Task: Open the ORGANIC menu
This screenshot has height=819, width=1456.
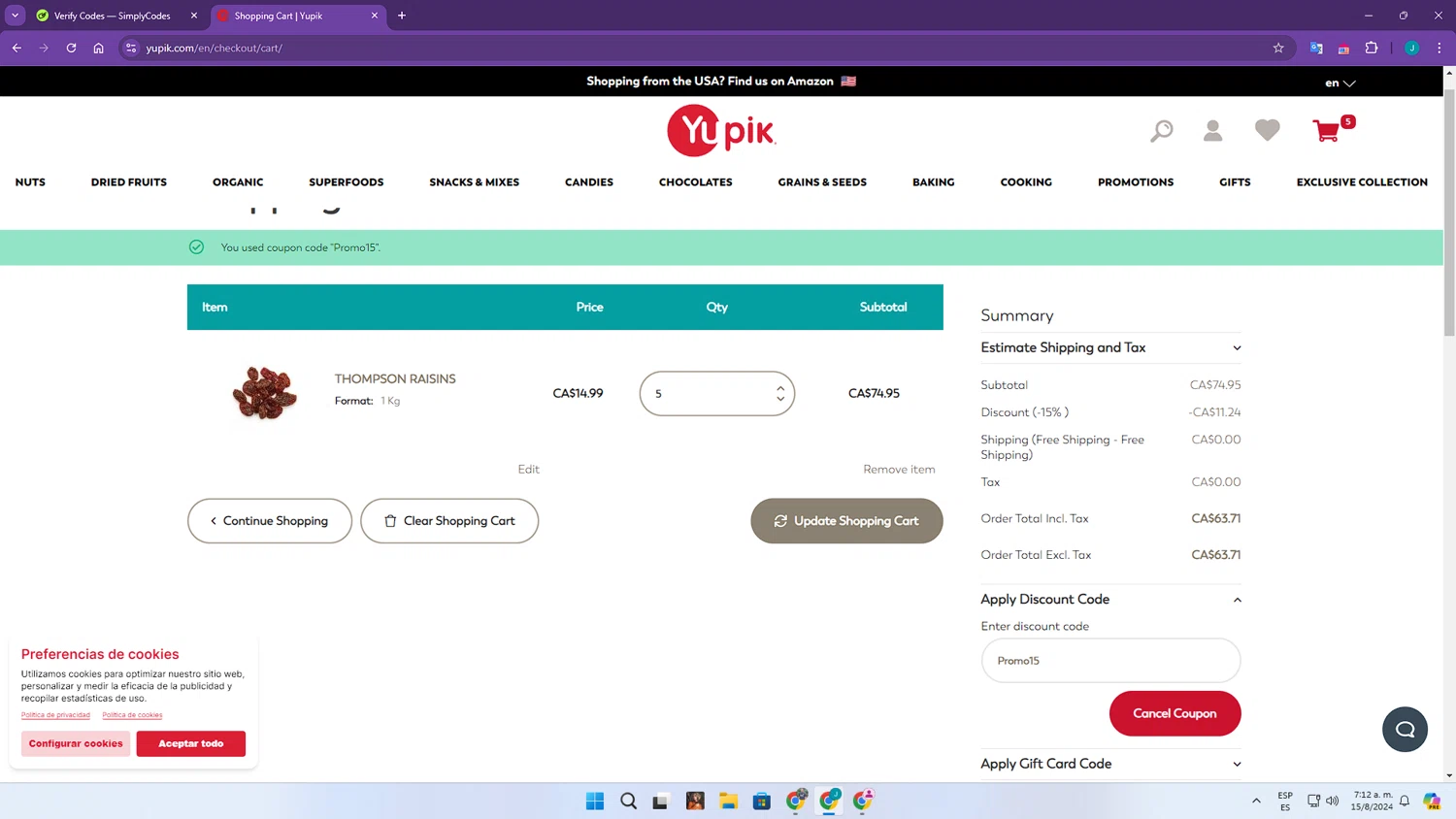Action: (238, 182)
